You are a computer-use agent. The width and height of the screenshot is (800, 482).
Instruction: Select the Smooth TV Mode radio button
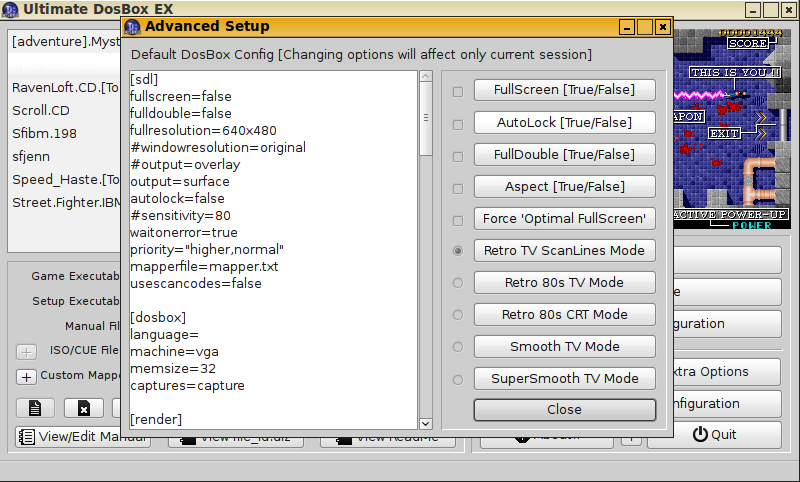pos(458,347)
